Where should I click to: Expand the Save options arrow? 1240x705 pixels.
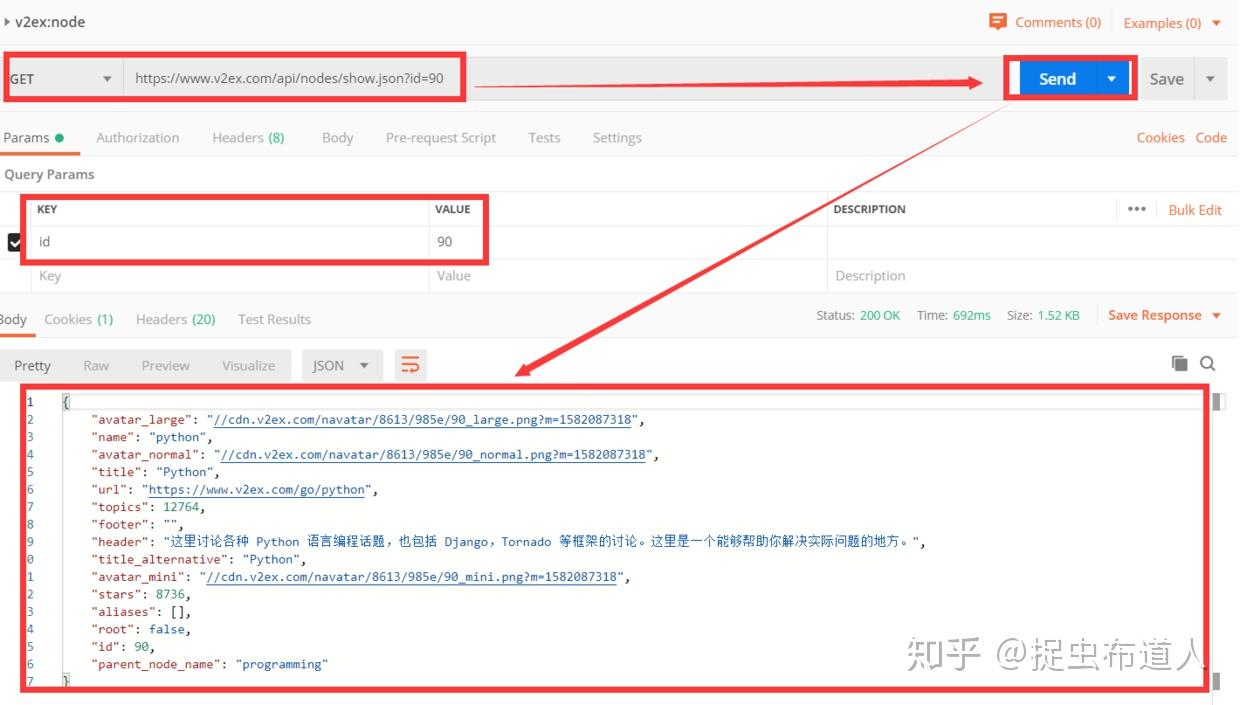1210,79
